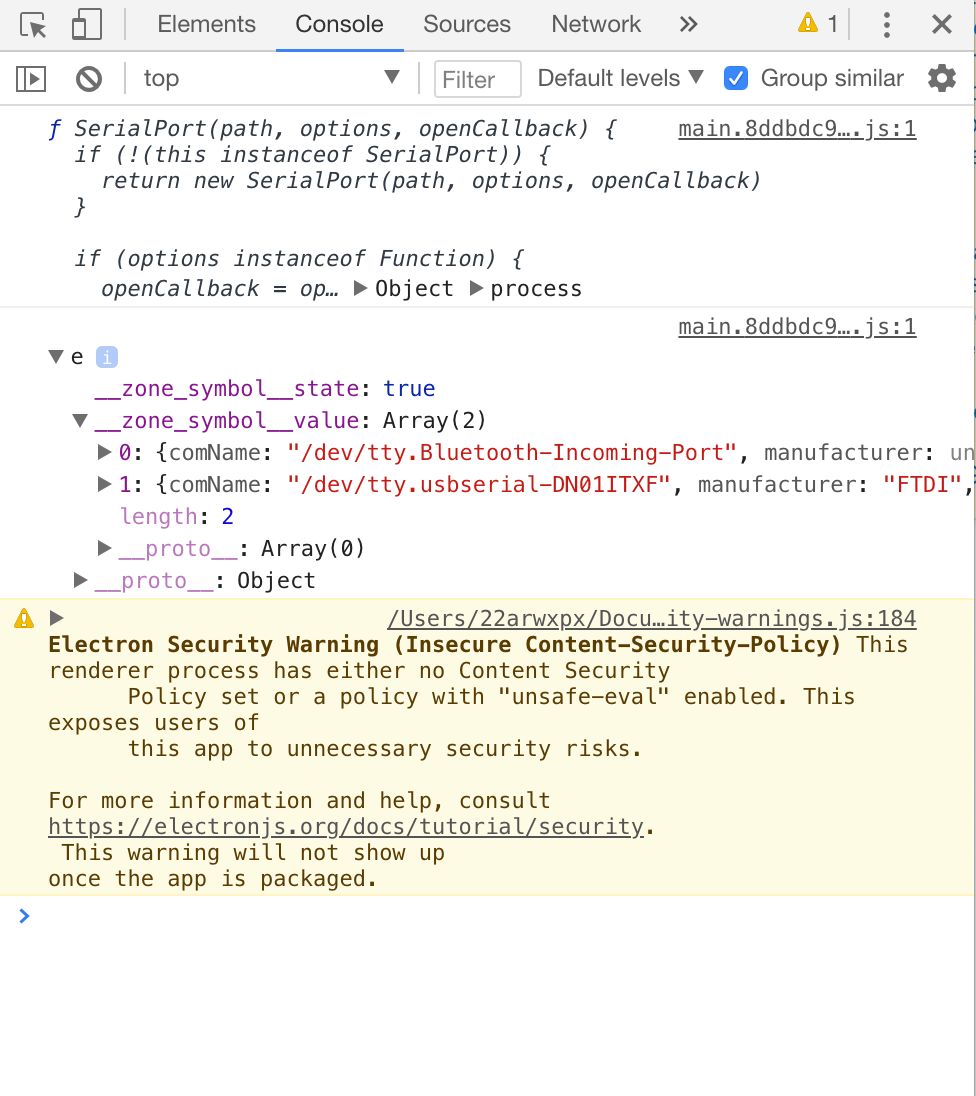The width and height of the screenshot is (976, 1096).
Task: Focus the Filter input field
Action: [x=478, y=79]
